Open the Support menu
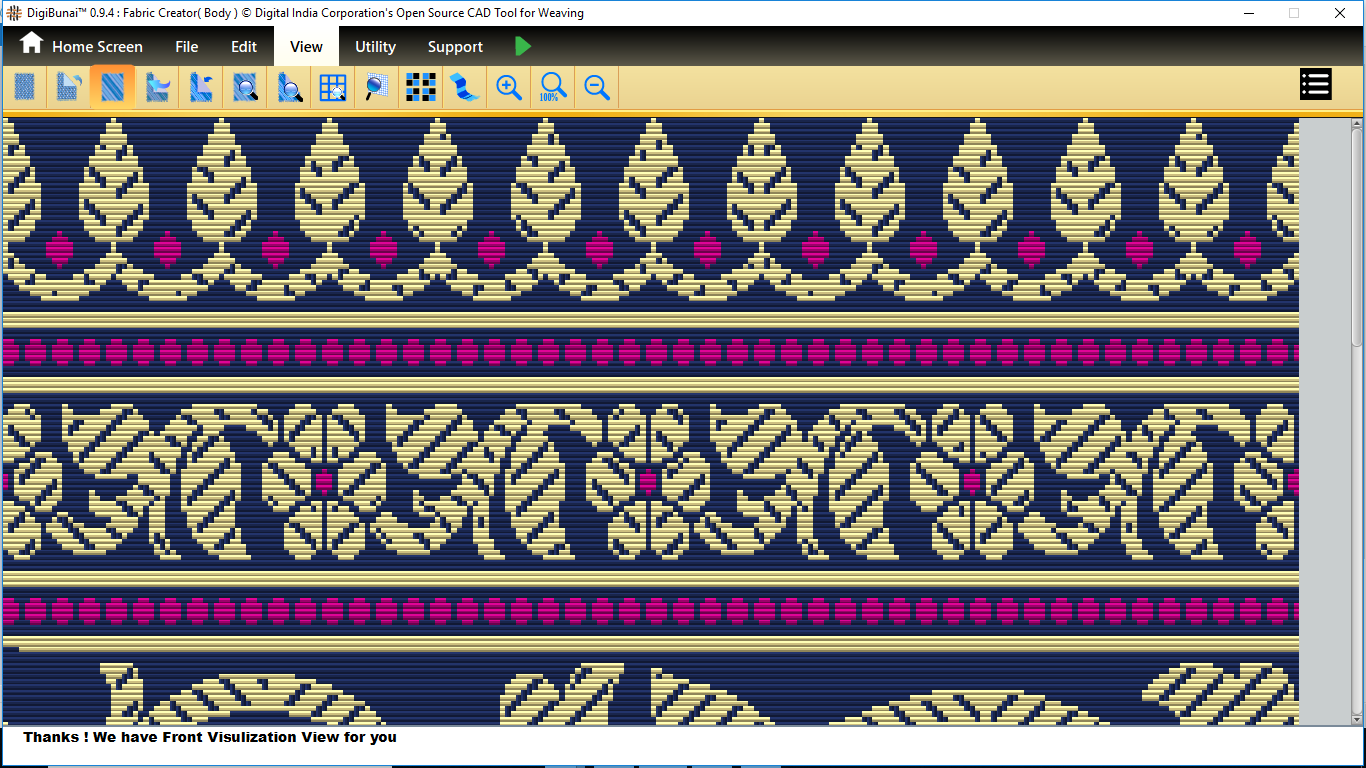This screenshot has height=768, width=1366. 455,46
